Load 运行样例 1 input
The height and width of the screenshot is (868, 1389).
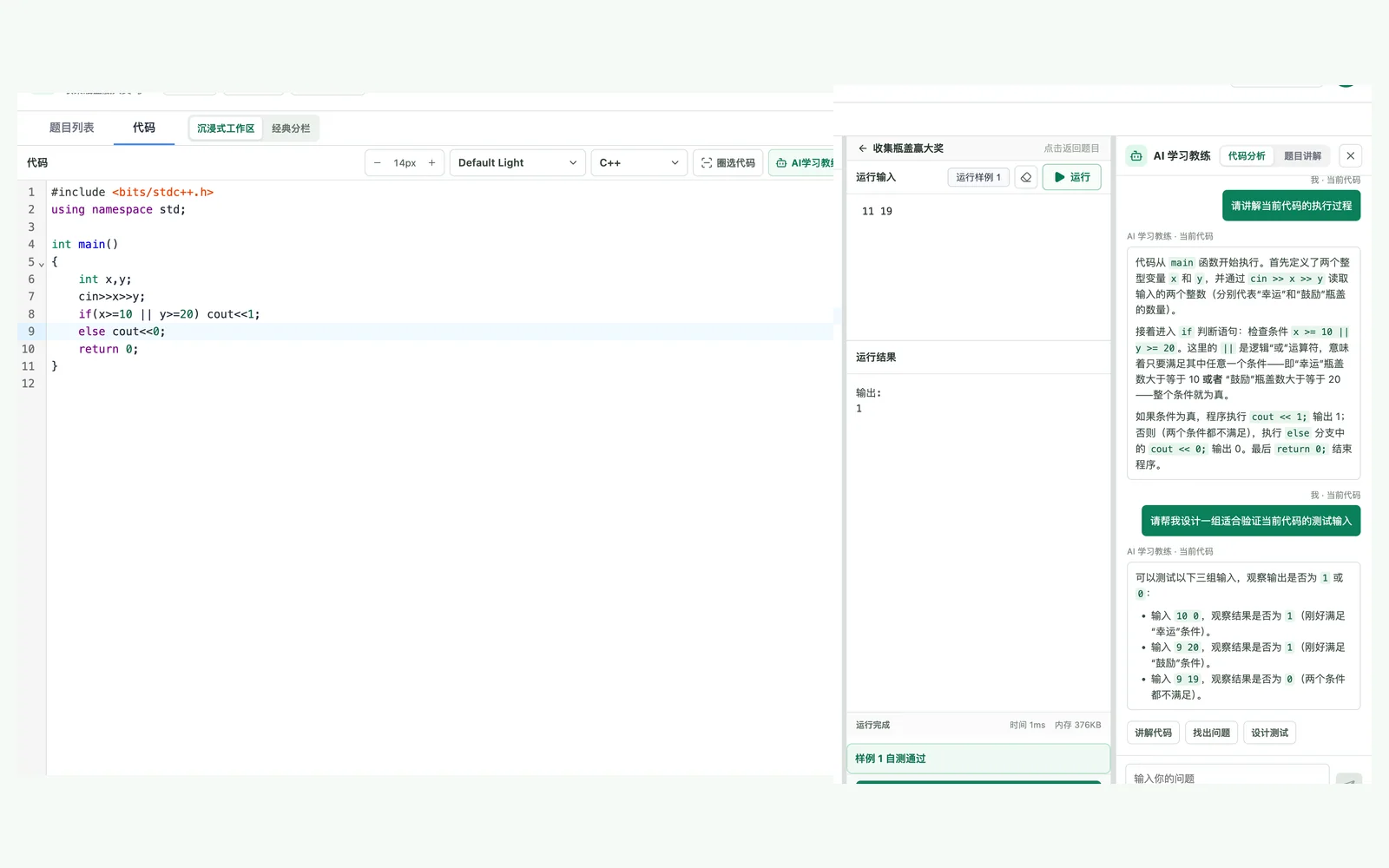978,177
